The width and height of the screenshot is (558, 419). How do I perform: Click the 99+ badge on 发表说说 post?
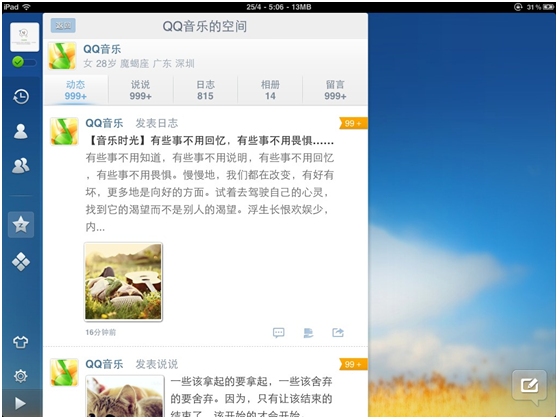click(x=353, y=364)
